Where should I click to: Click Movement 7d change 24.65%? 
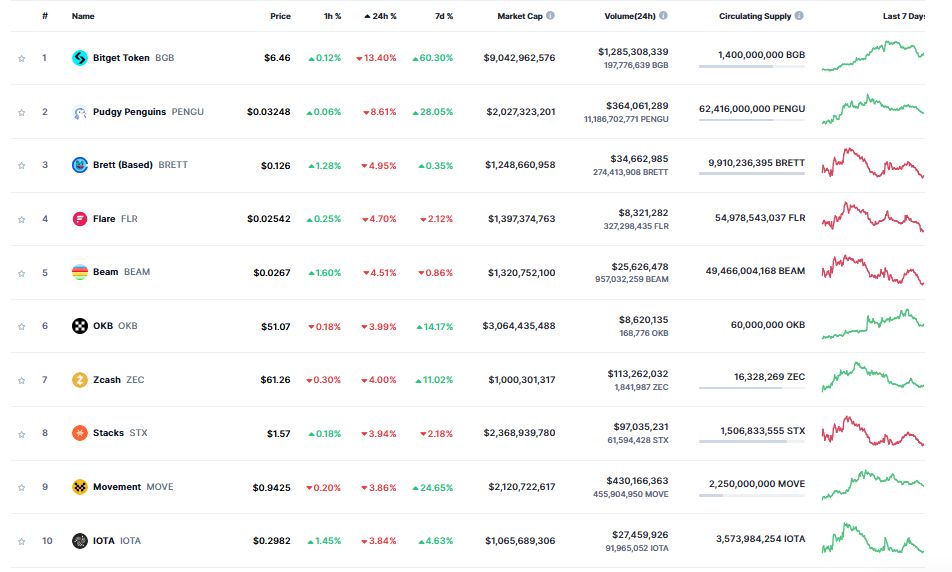tap(433, 488)
